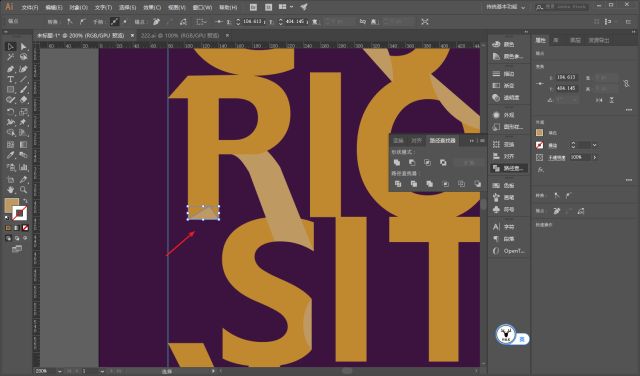Select the Type tool
This screenshot has width=640, height=376.
[x=11, y=79]
